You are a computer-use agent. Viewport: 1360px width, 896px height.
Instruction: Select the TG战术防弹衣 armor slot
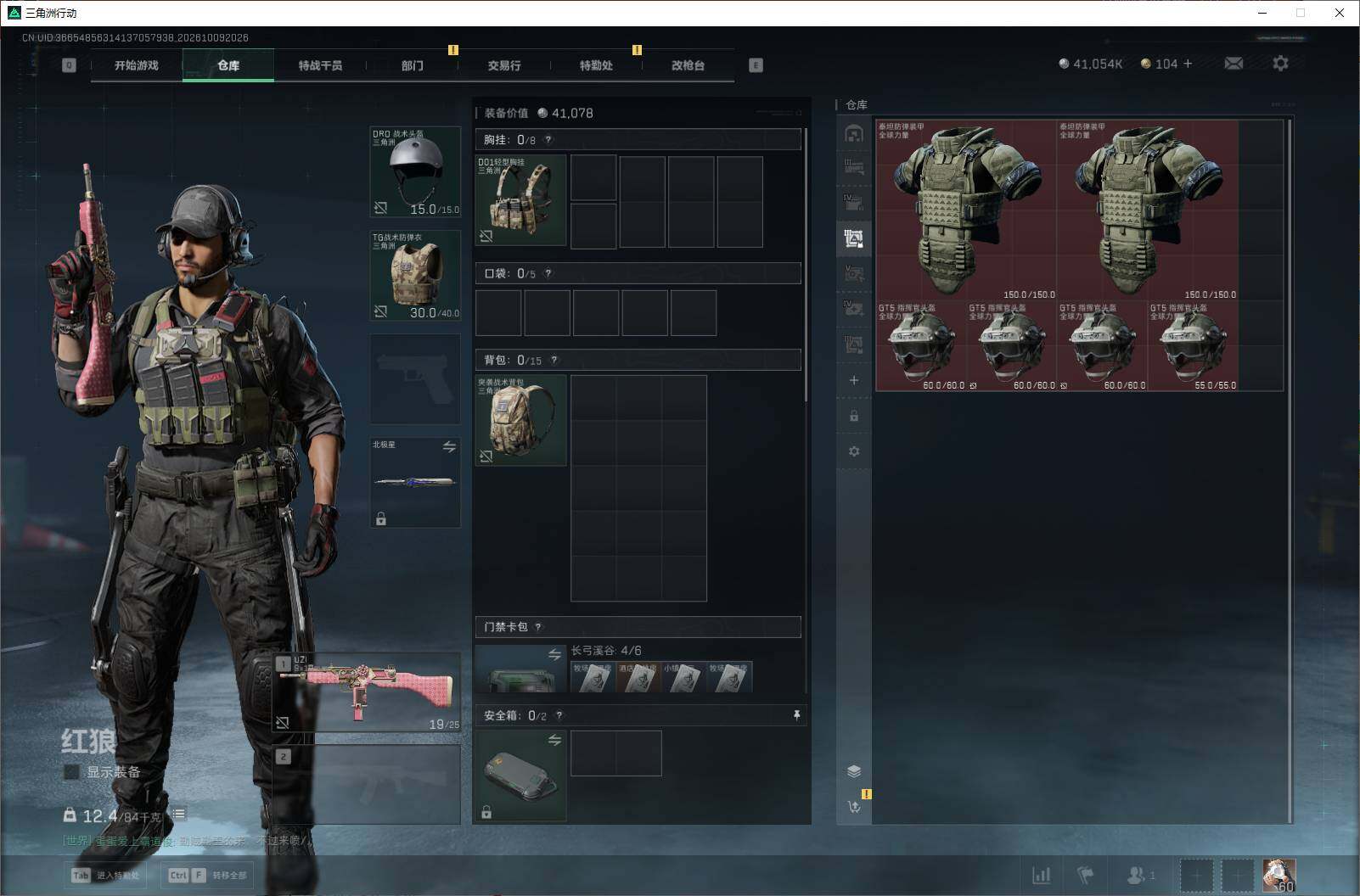pyautogui.click(x=415, y=276)
